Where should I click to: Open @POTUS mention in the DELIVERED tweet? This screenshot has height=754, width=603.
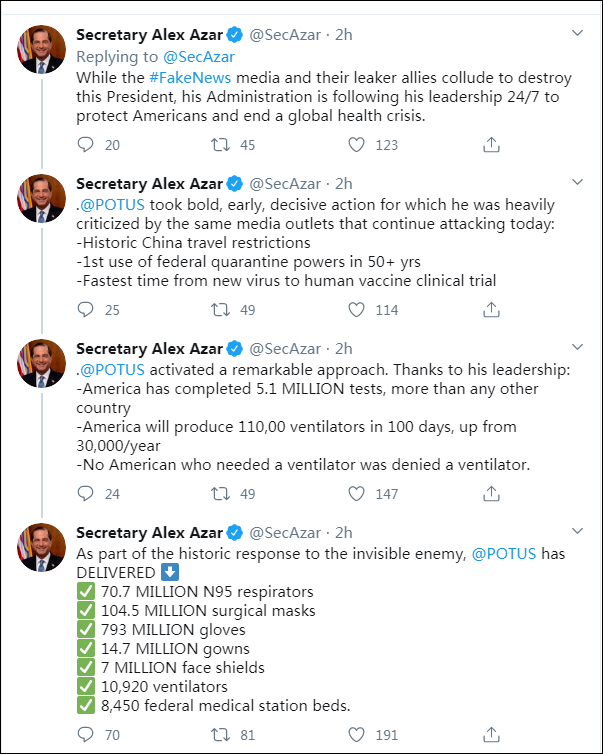tap(505, 553)
